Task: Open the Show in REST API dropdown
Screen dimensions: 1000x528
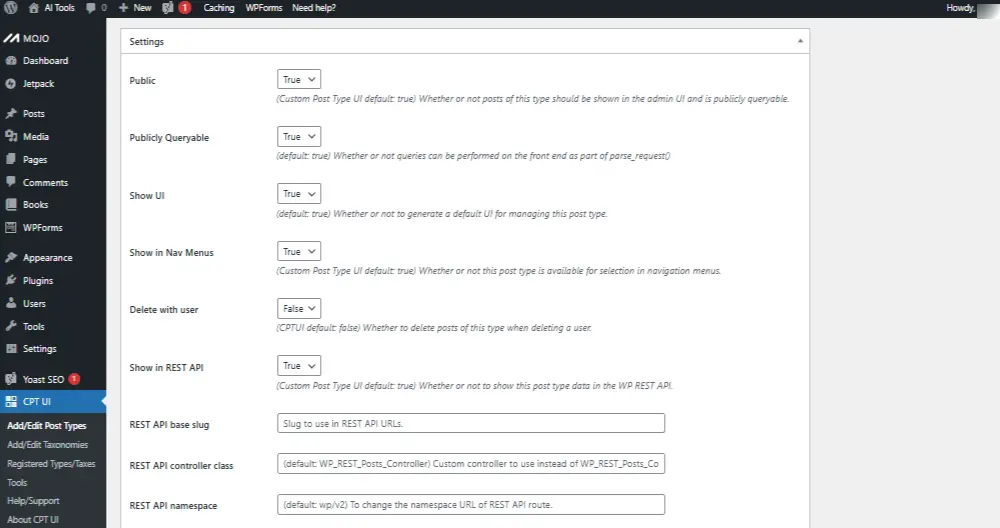Action: [299, 366]
